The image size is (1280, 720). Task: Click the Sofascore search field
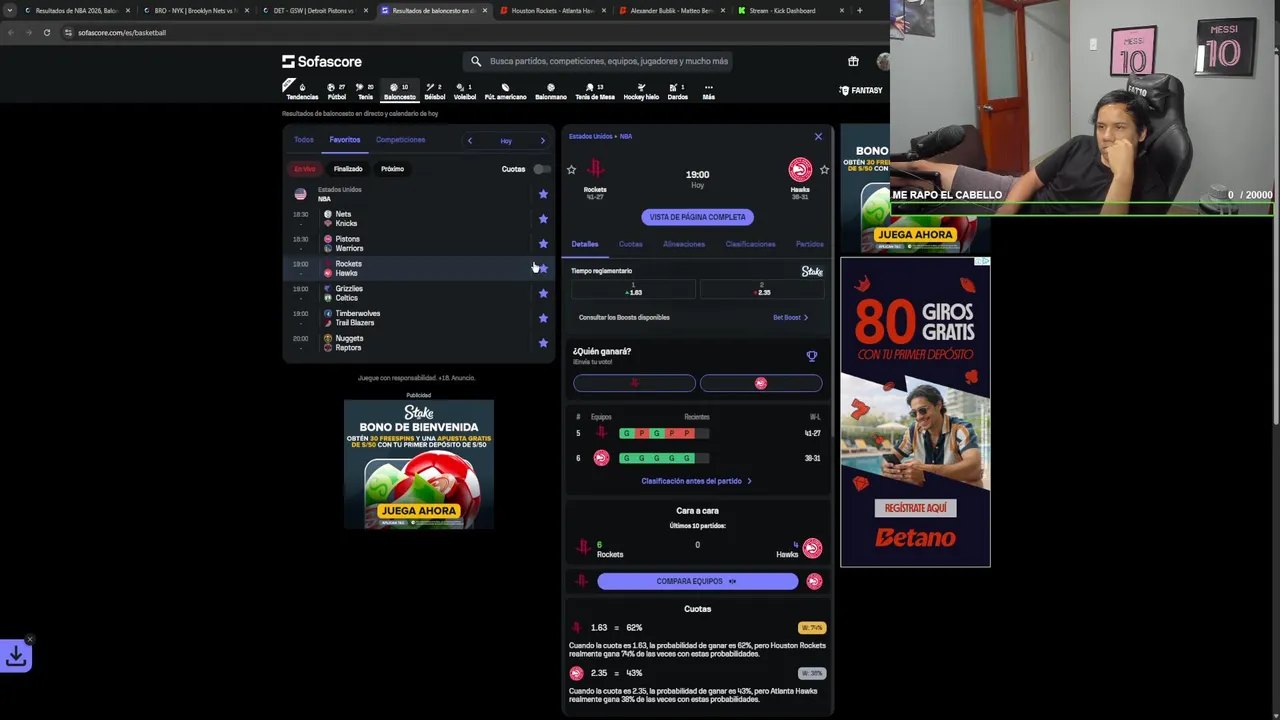coord(600,61)
